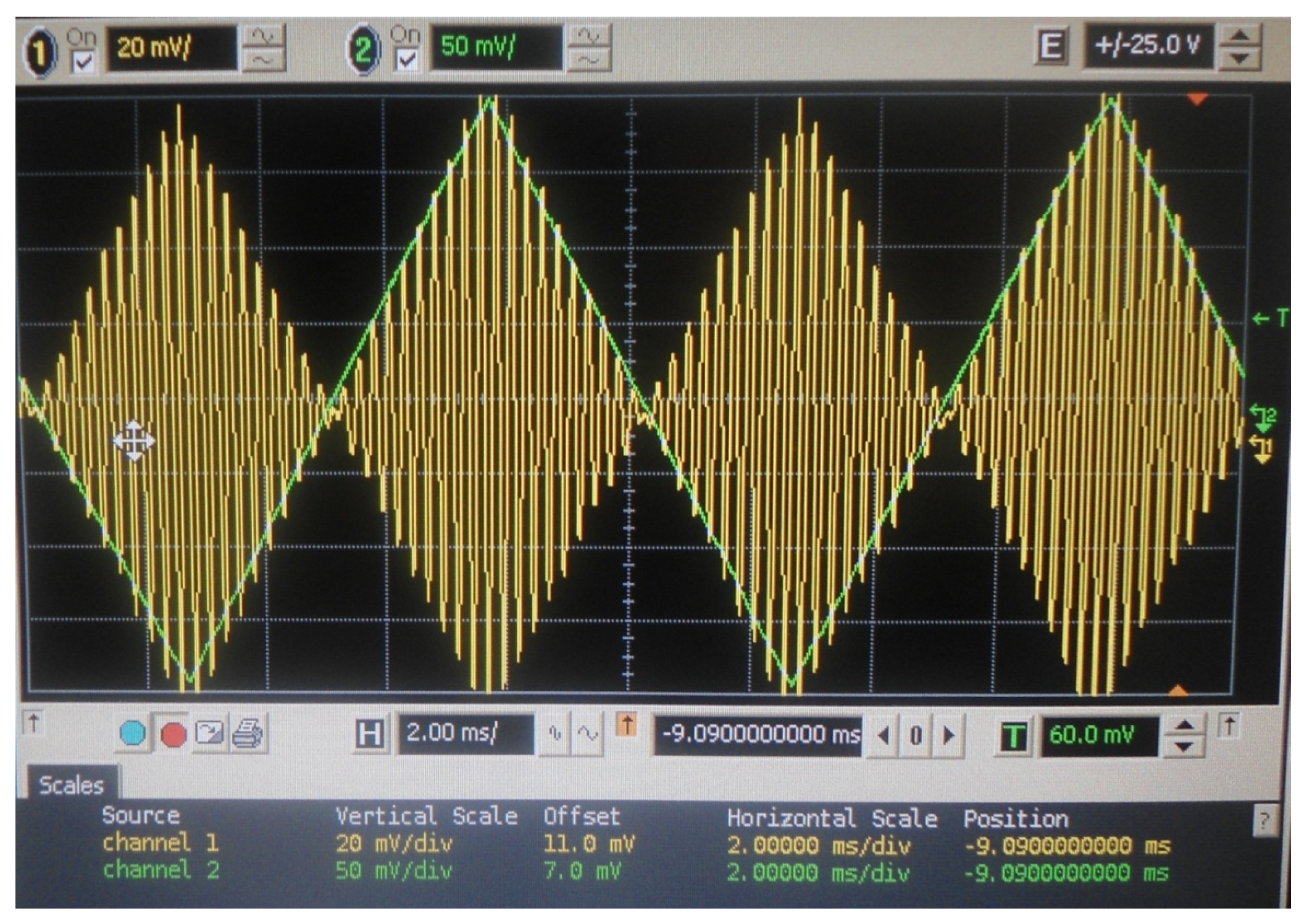Click the printer icon
Image resolution: width=1304 pixels, height=924 pixels.
(x=248, y=734)
